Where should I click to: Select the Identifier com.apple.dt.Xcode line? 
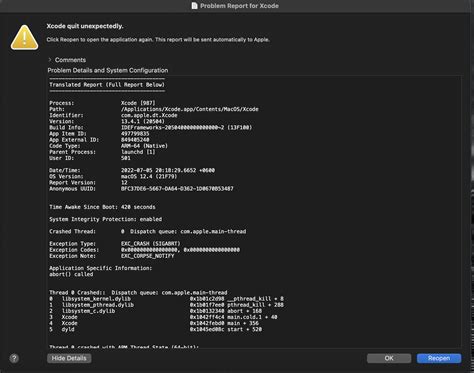coord(113,115)
